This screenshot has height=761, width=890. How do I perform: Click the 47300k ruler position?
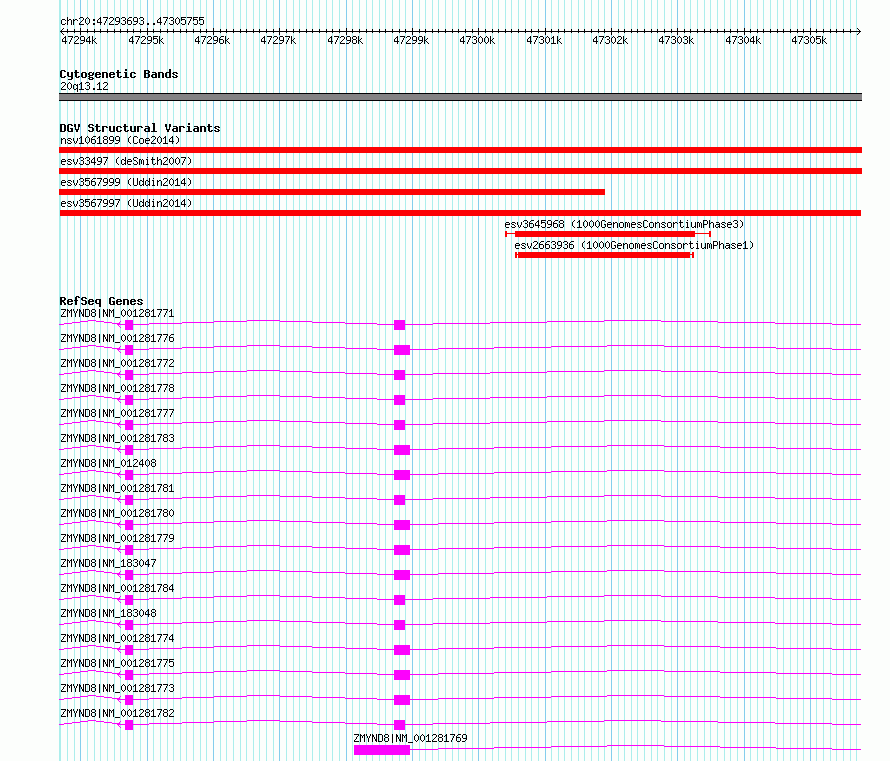tap(477, 40)
